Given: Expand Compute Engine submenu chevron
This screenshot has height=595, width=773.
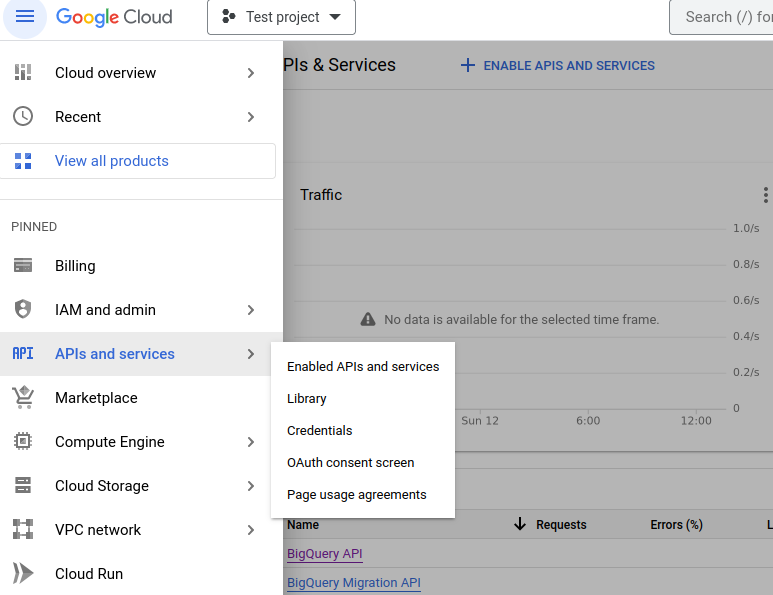Looking at the screenshot, I should (x=250, y=442).
